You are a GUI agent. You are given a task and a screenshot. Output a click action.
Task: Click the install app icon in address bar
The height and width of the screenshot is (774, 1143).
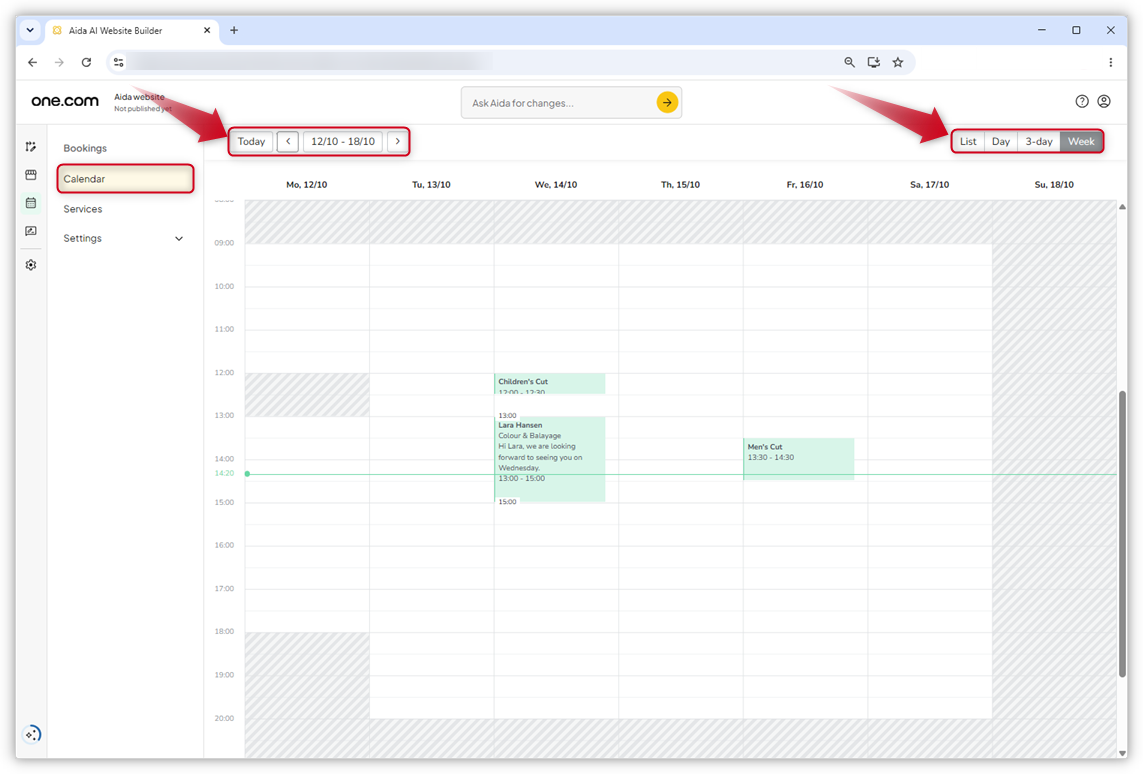[873, 63]
